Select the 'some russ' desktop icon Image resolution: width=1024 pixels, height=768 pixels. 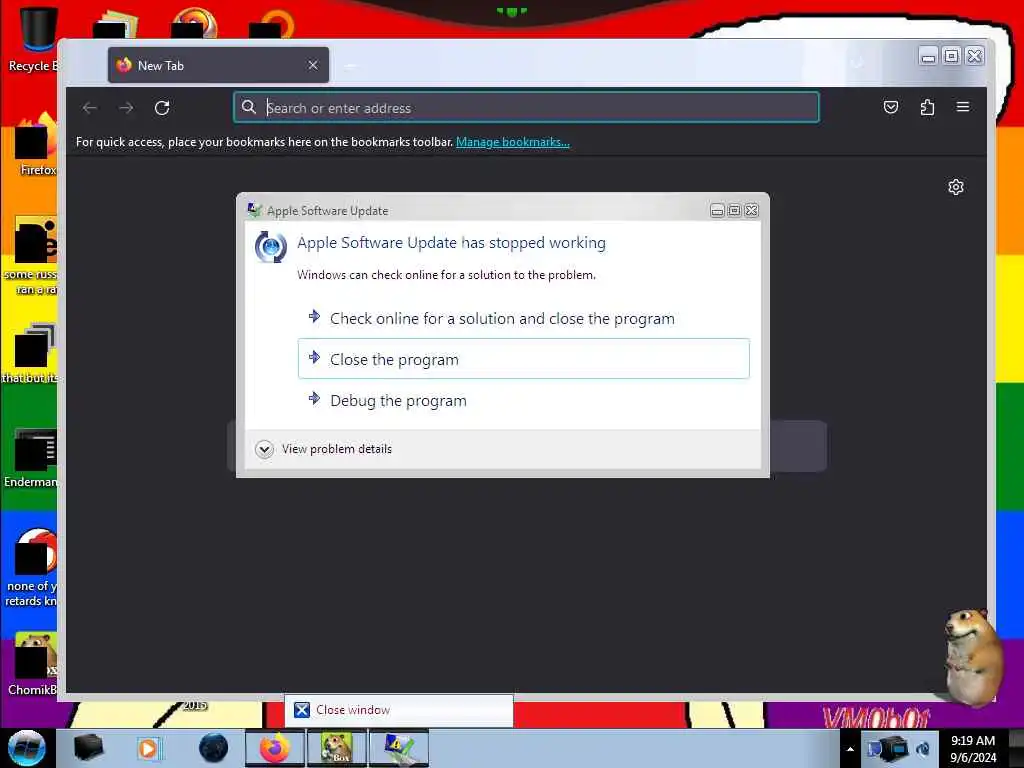[x=31, y=255]
